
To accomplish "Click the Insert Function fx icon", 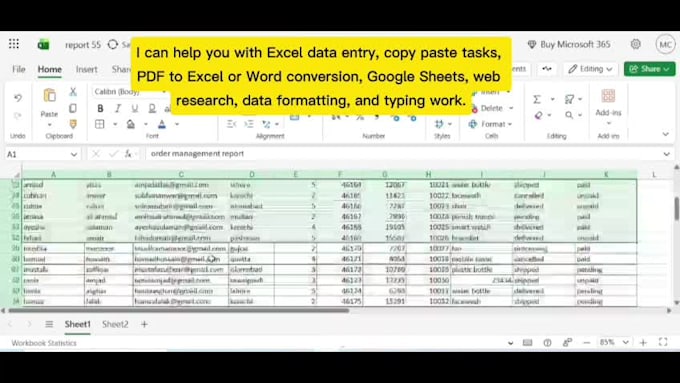I will [x=128, y=154].
